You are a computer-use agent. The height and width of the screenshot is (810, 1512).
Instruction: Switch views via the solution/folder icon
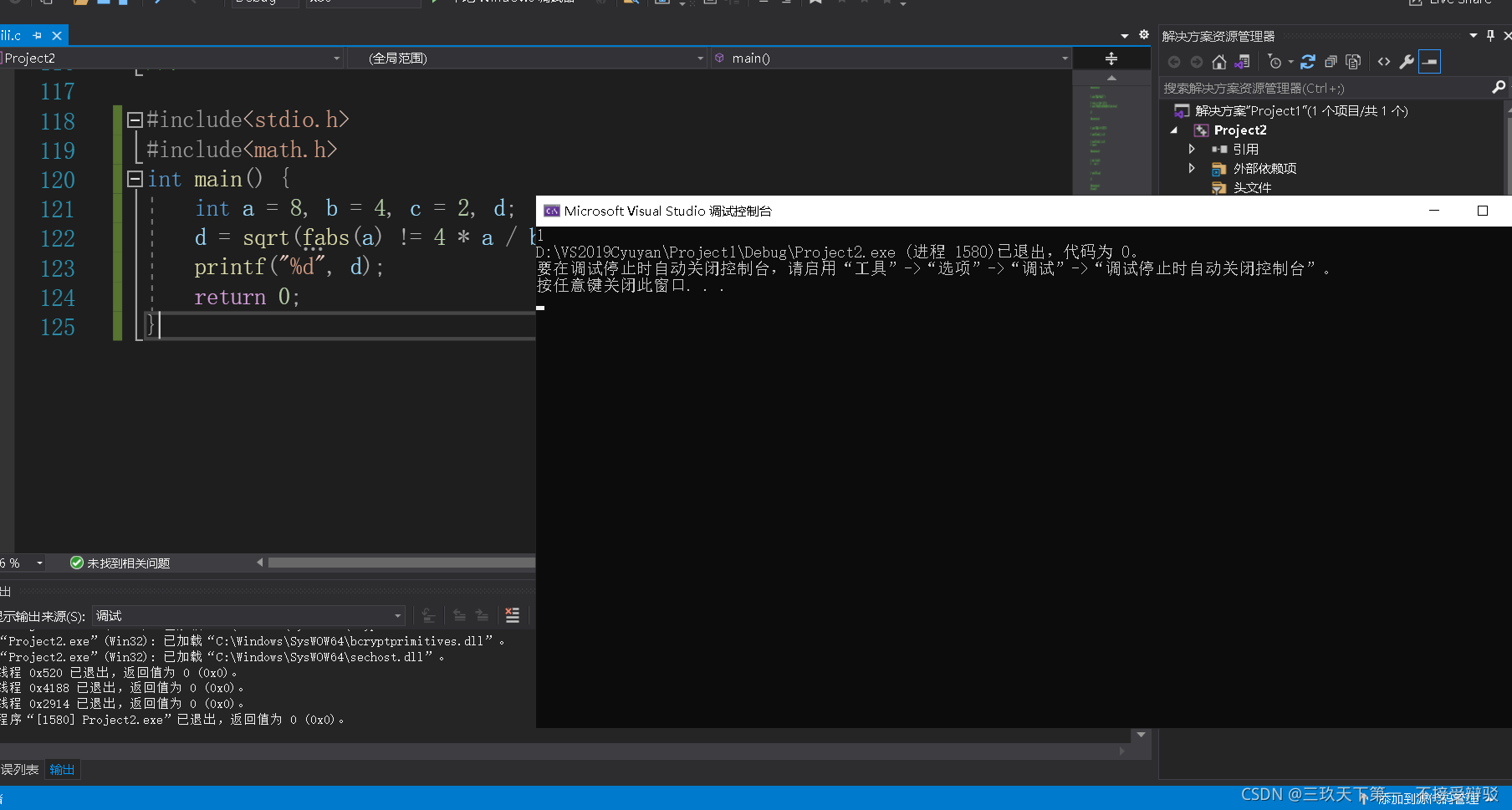tap(1242, 62)
